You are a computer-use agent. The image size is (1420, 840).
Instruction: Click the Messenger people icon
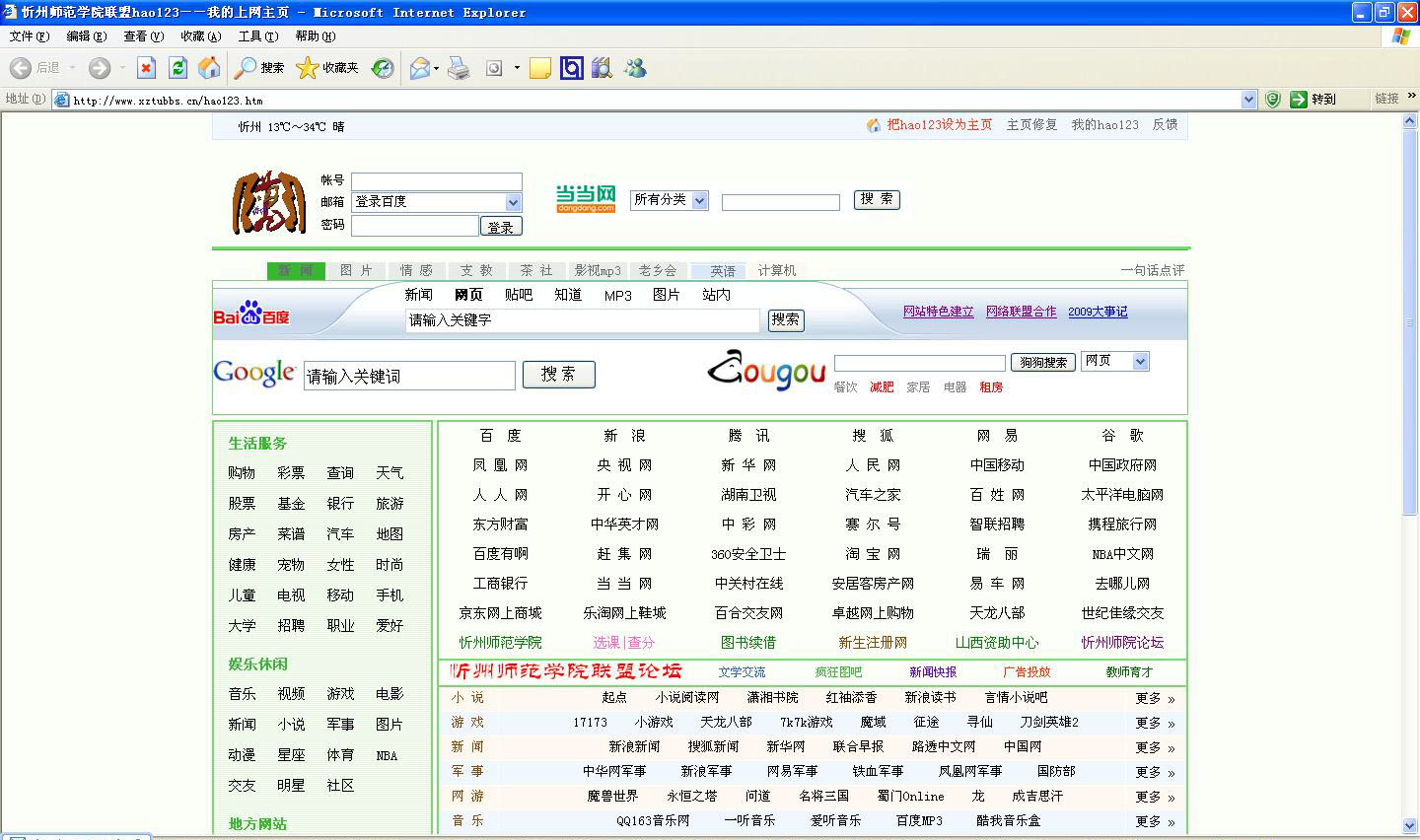click(635, 68)
